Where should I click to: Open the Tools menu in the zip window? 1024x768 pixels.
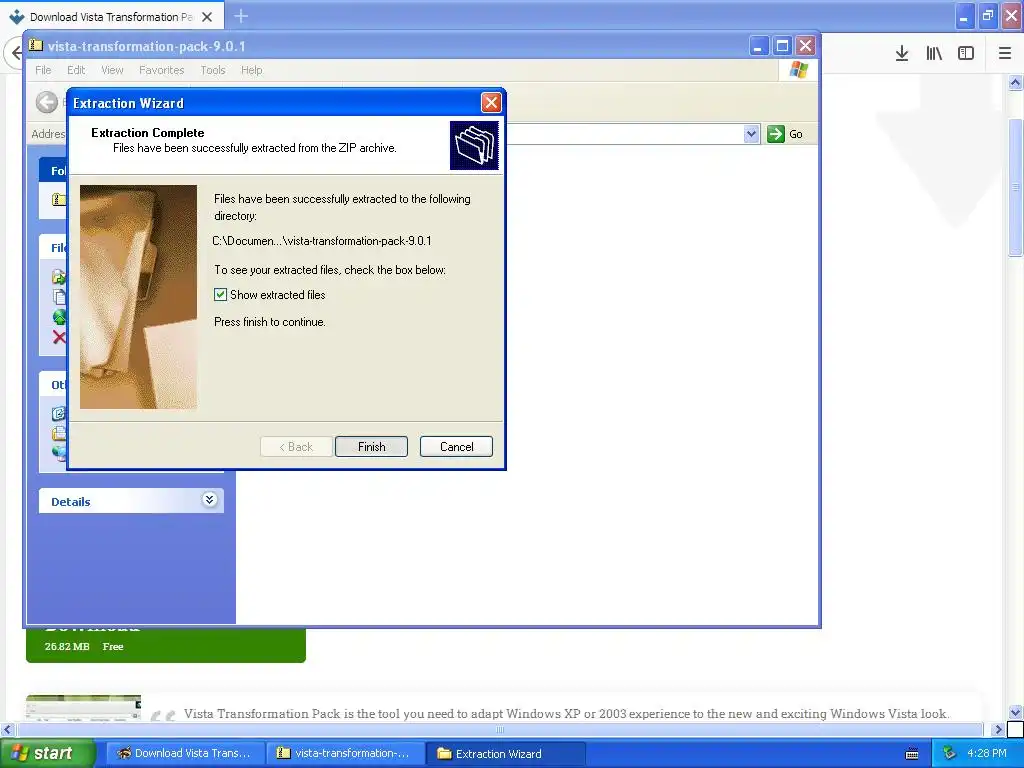tap(213, 70)
